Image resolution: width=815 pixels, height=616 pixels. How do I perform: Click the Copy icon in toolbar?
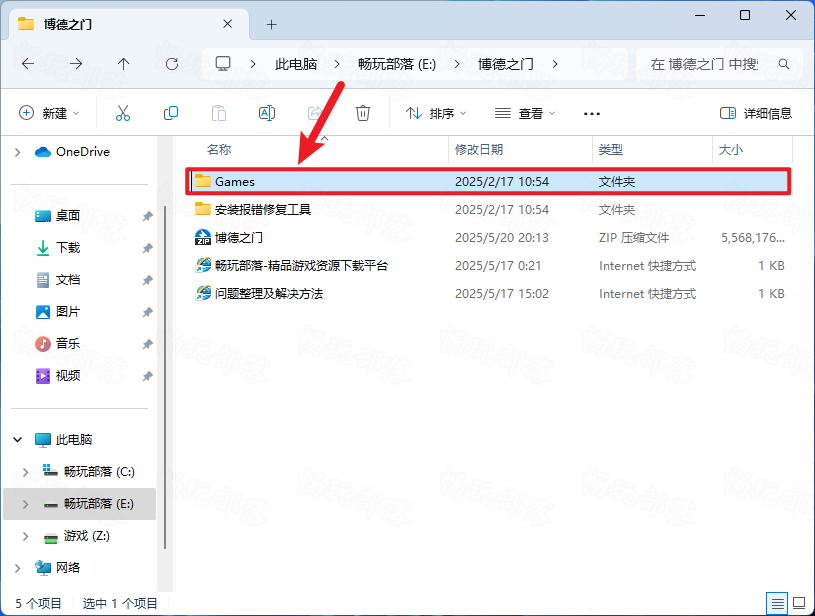(171, 113)
